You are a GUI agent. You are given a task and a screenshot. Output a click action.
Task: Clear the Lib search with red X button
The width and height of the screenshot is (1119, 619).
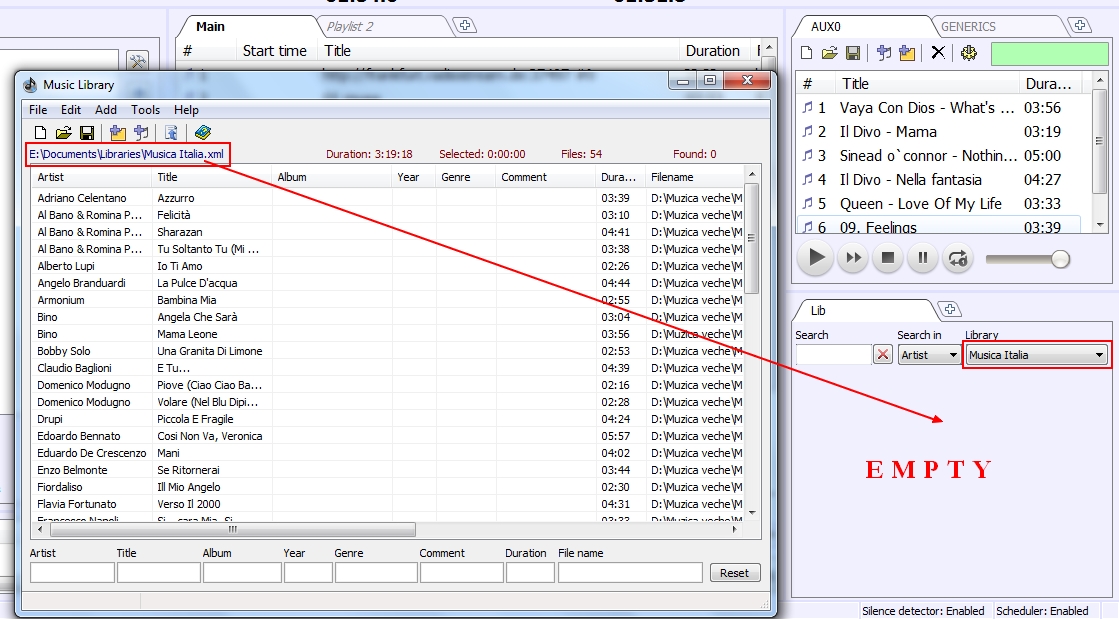[883, 355]
